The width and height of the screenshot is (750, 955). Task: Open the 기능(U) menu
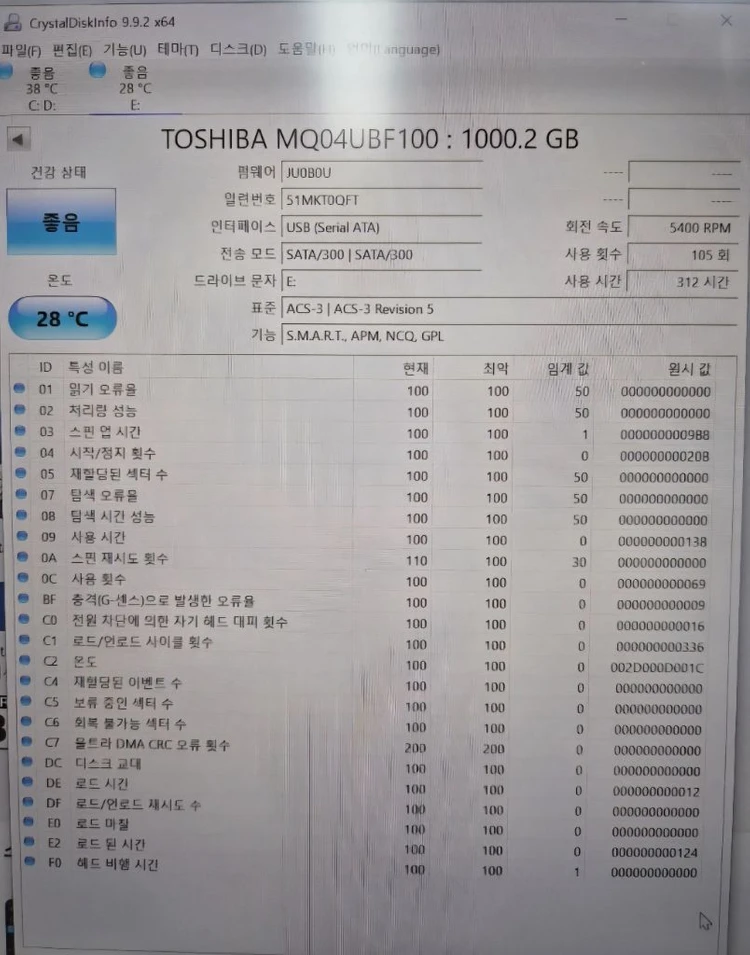[x=124, y=49]
